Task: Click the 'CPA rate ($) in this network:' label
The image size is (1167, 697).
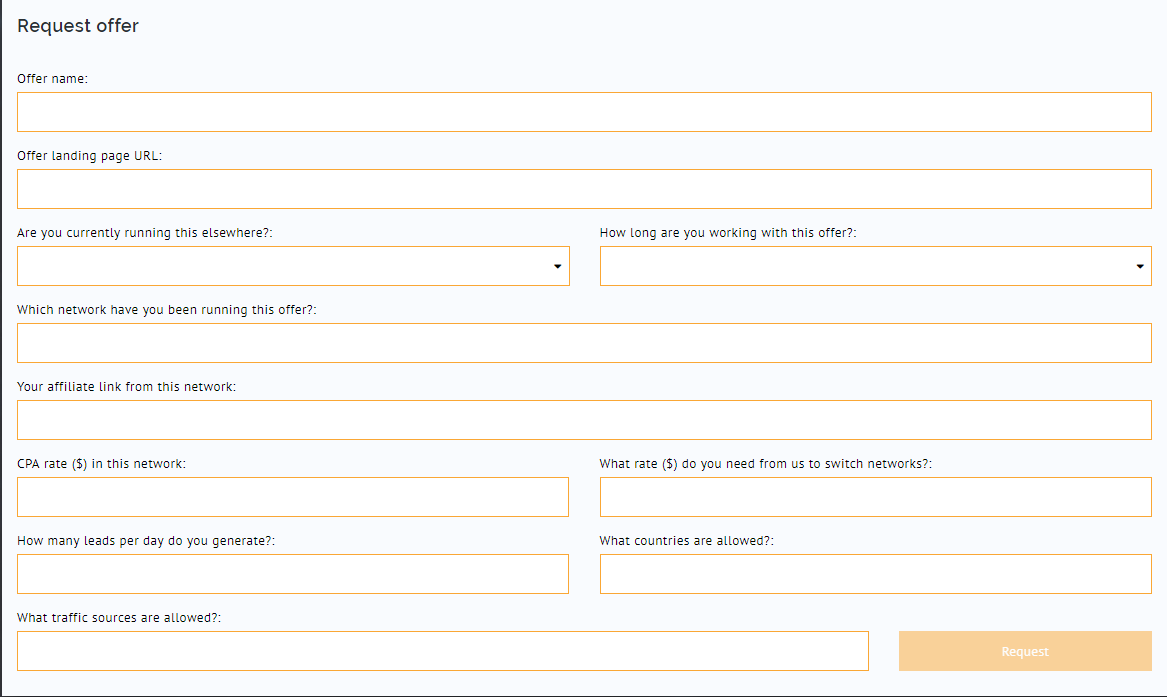Action: click(102, 464)
